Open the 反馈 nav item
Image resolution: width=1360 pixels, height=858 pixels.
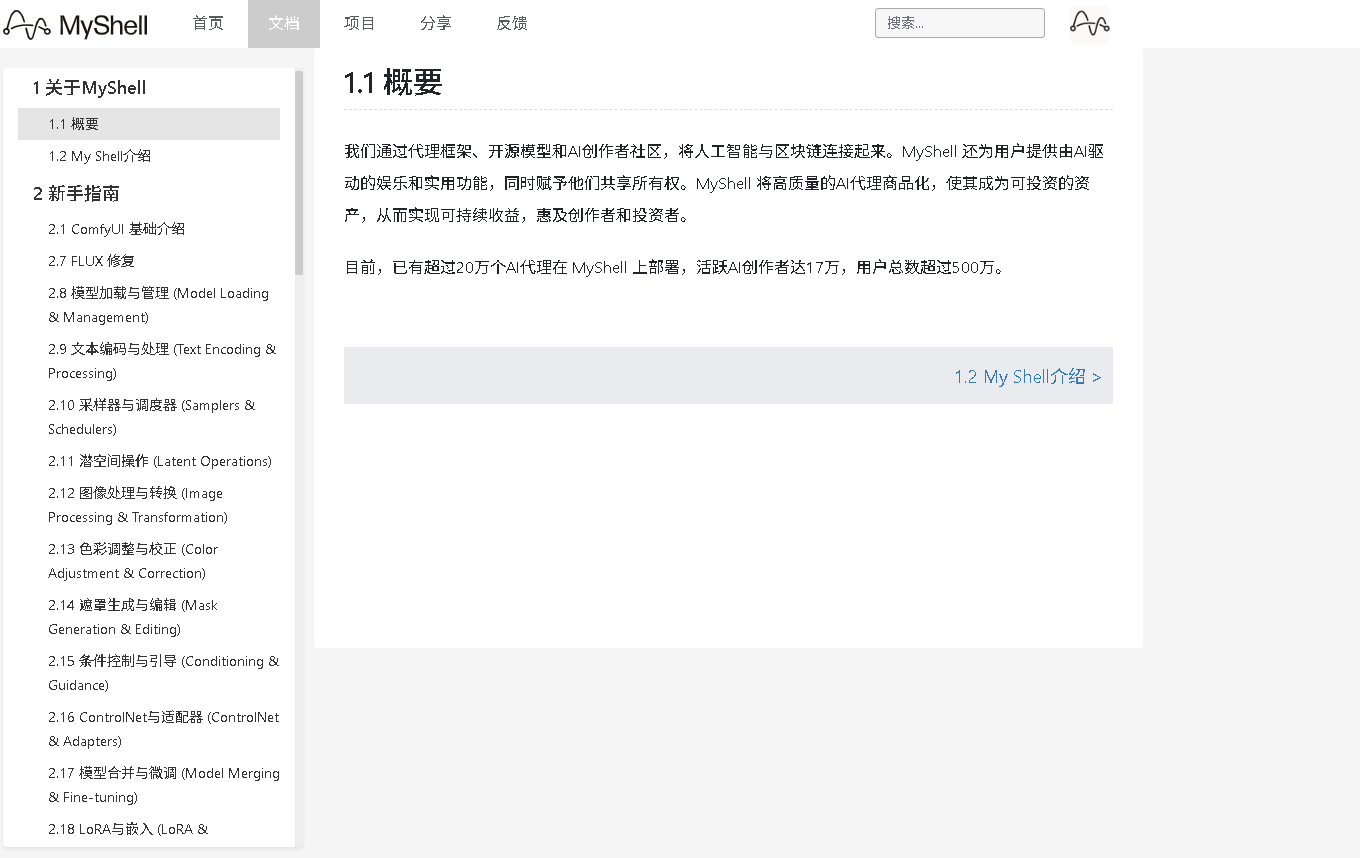pyautogui.click(x=512, y=23)
